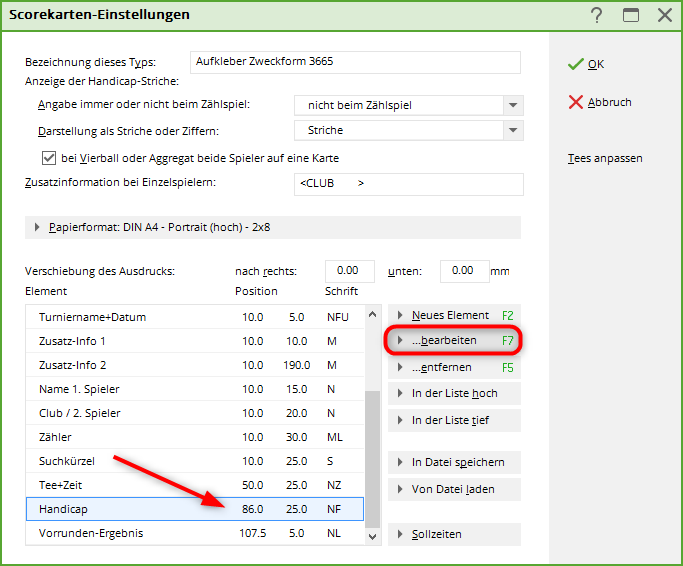Click the ...bearbeiten button

pyautogui.click(x=453, y=341)
